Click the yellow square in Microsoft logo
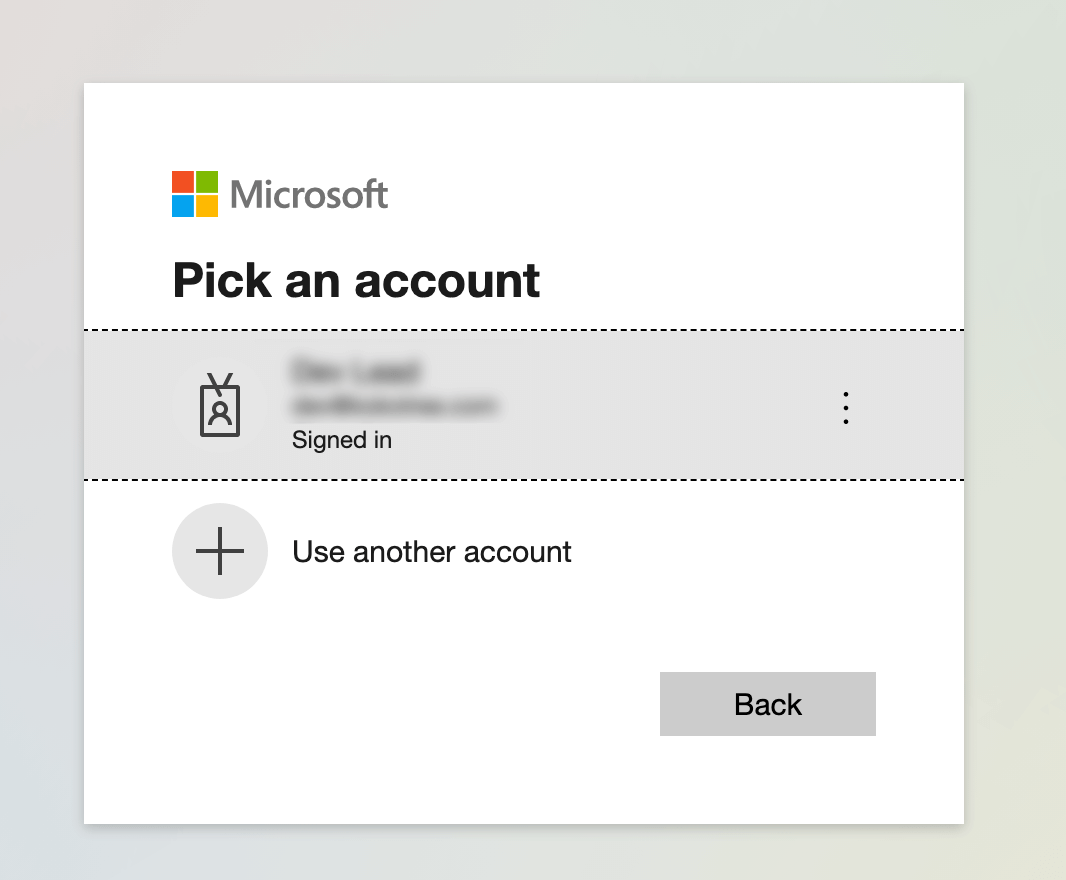1066x880 pixels. coord(207,206)
